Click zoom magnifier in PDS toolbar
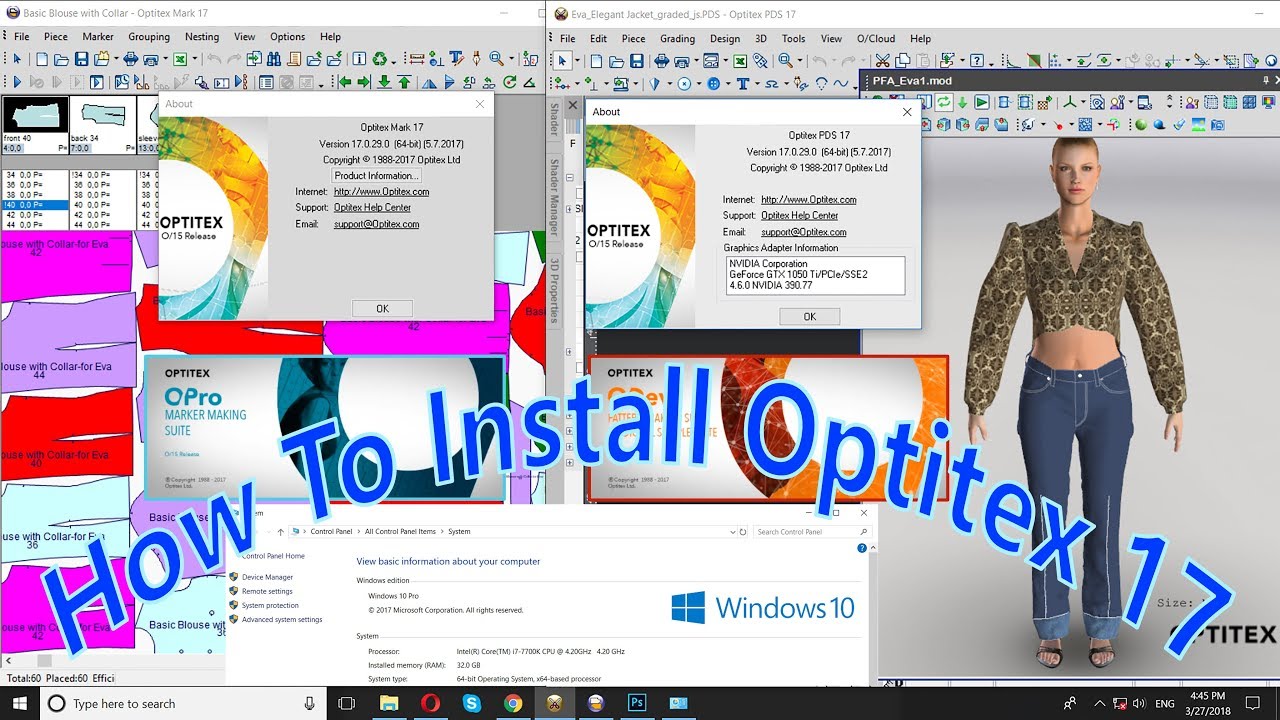The height and width of the screenshot is (720, 1280). pyautogui.click(x=785, y=60)
